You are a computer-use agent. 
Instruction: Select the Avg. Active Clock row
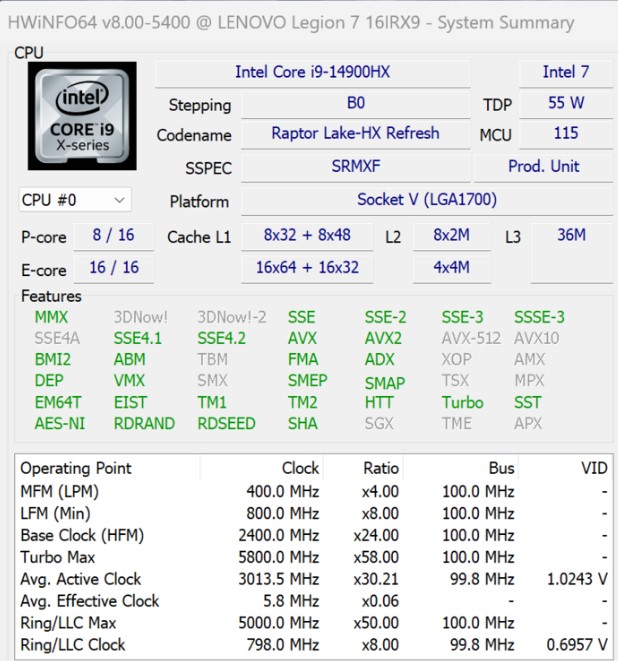coord(314,579)
